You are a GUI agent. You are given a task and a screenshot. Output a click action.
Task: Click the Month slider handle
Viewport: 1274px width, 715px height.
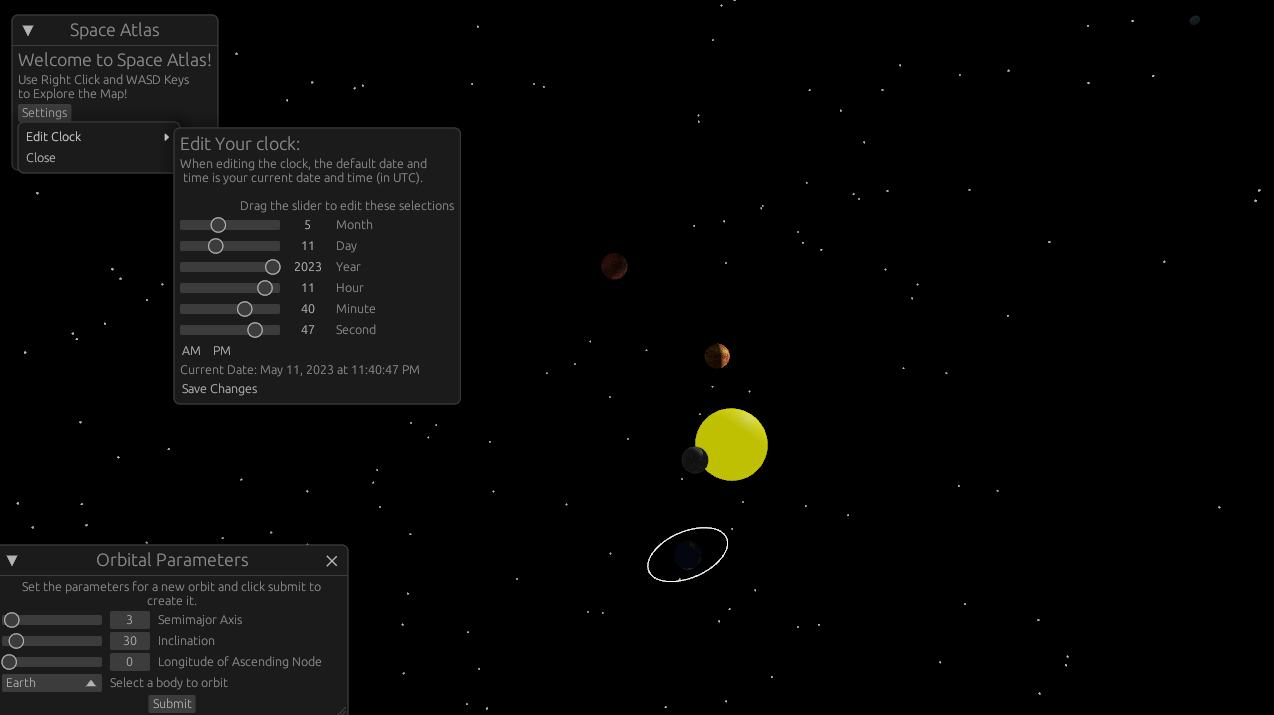218,225
